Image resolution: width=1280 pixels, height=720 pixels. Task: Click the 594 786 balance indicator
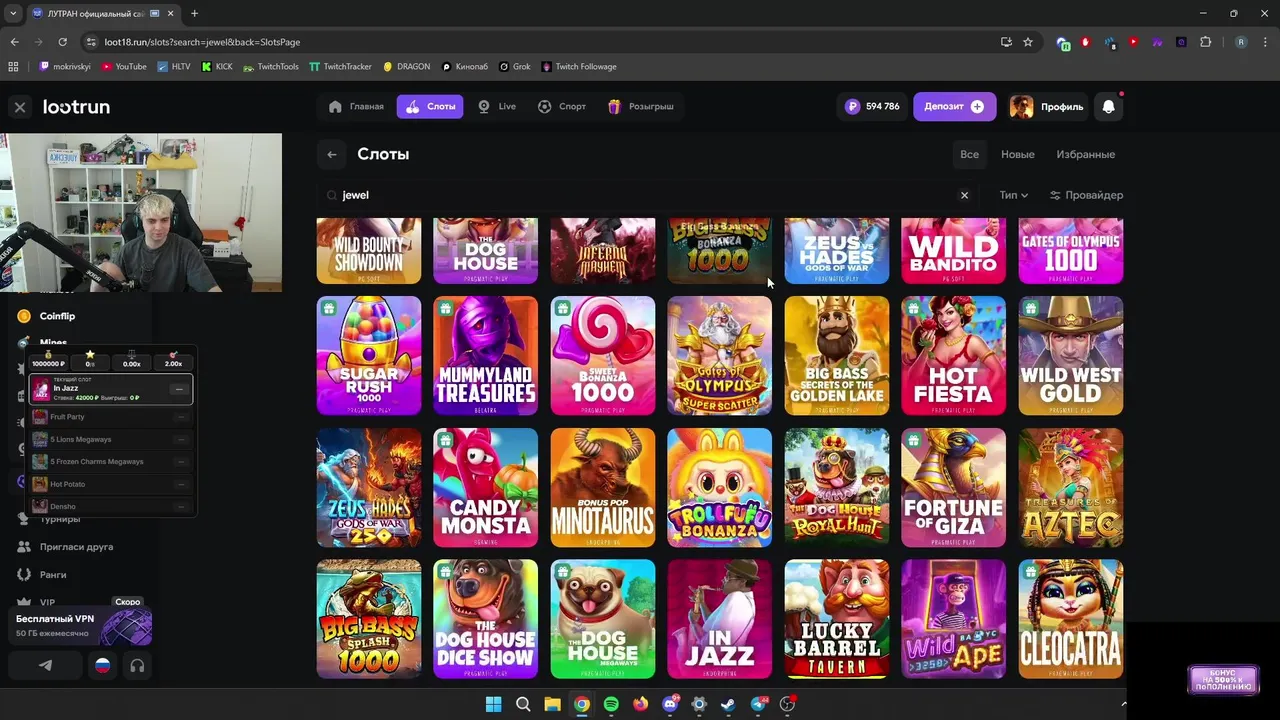(872, 106)
